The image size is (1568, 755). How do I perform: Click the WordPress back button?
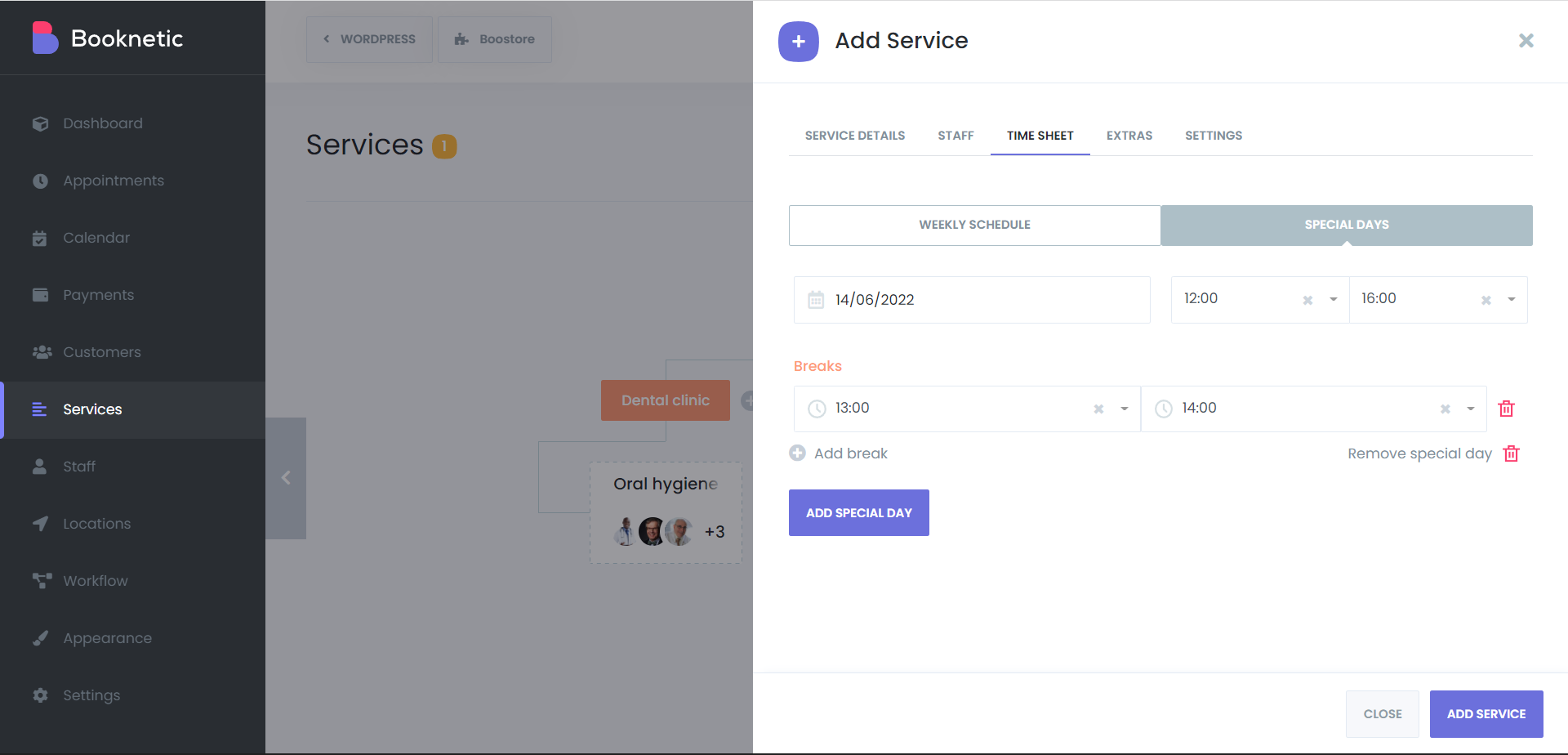tap(369, 39)
